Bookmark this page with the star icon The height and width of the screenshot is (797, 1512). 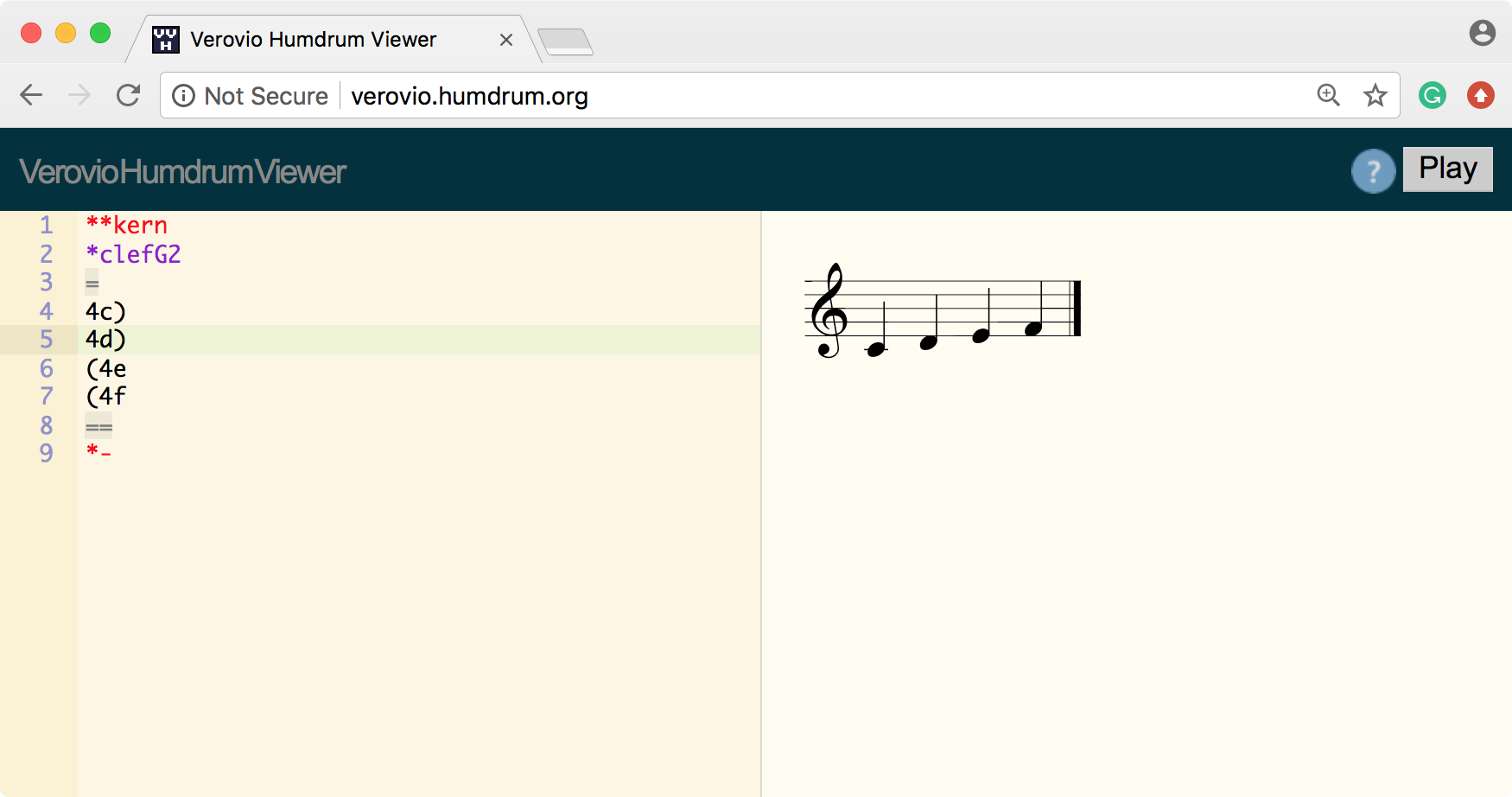tap(1374, 95)
